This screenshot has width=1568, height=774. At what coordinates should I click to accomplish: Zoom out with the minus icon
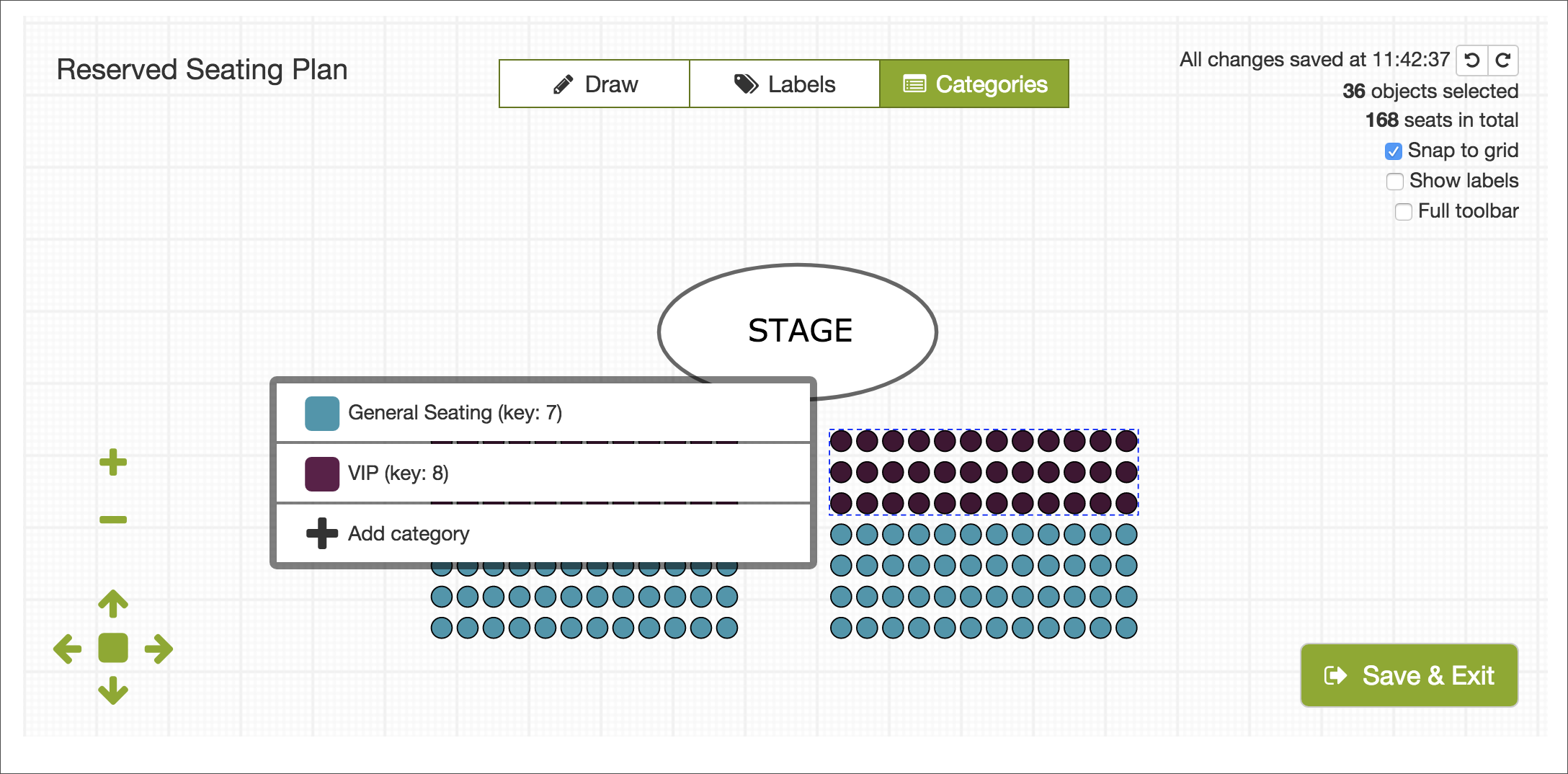(x=113, y=519)
